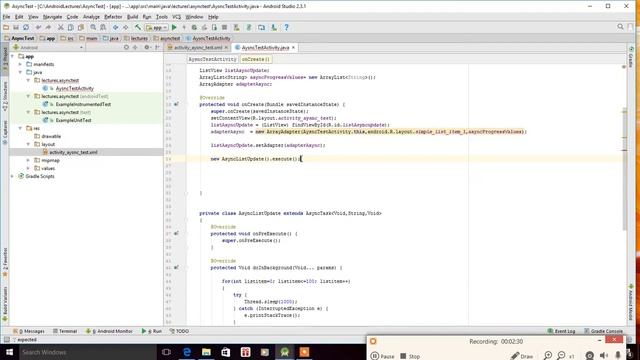
Task: Open the TODO tool window
Action: point(179,331)
